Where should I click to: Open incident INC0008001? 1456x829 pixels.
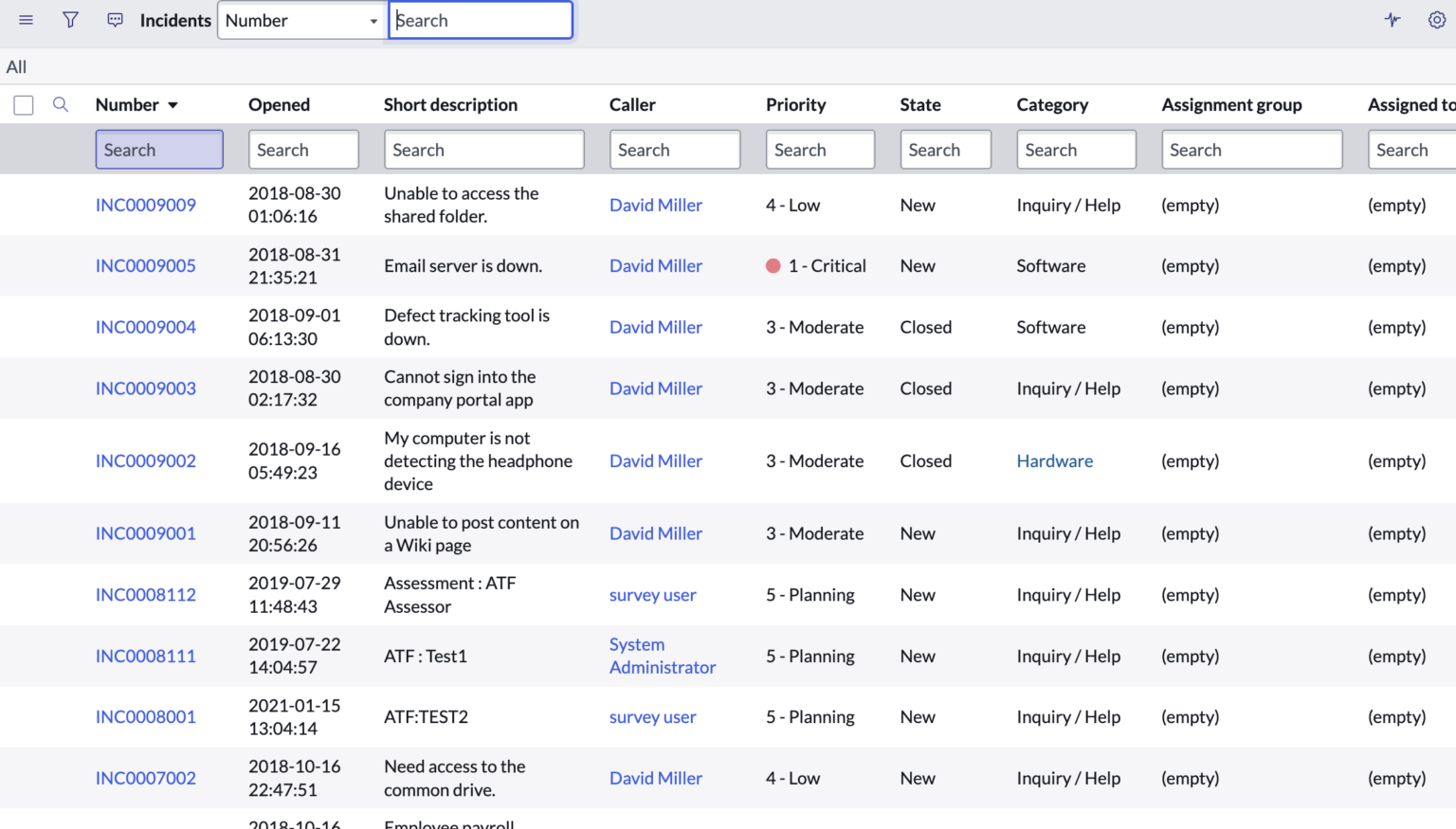coord(145,717)
